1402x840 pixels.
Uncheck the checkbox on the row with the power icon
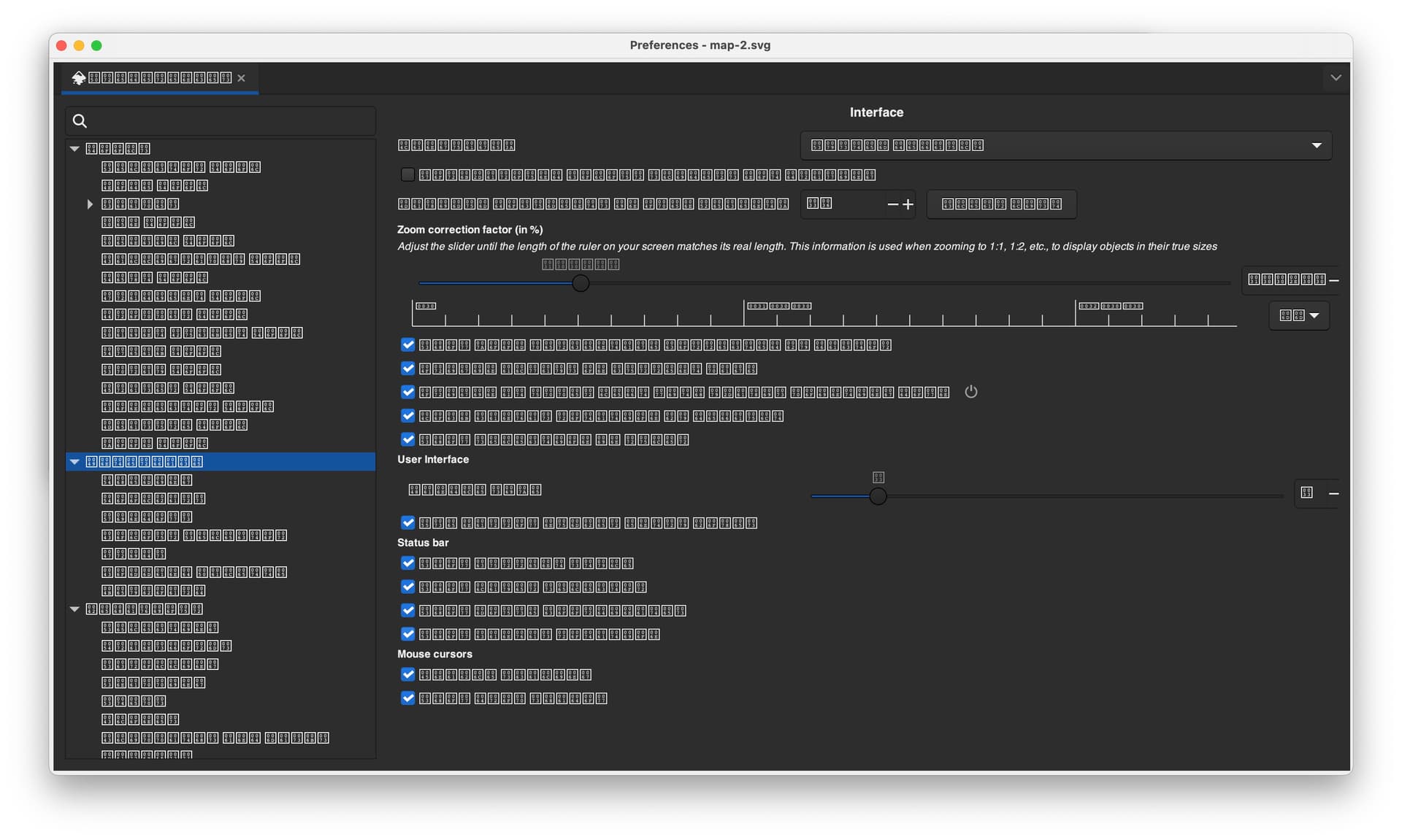point(407,392)
